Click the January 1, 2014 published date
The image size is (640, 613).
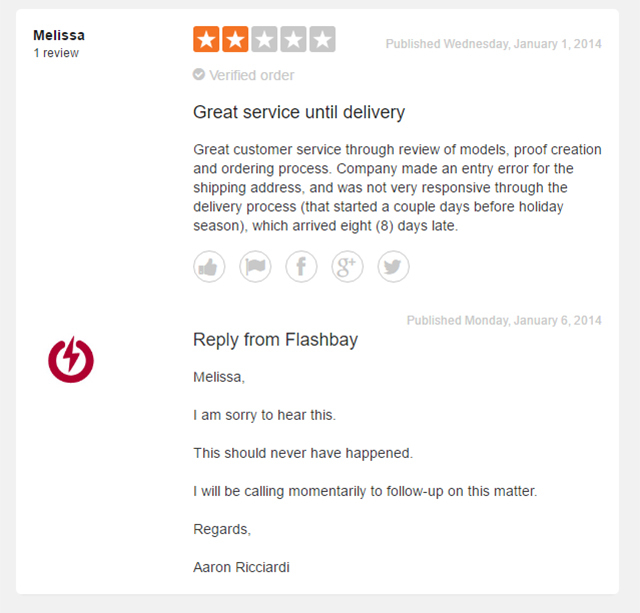pyautogui.click(x=494, y=44)
